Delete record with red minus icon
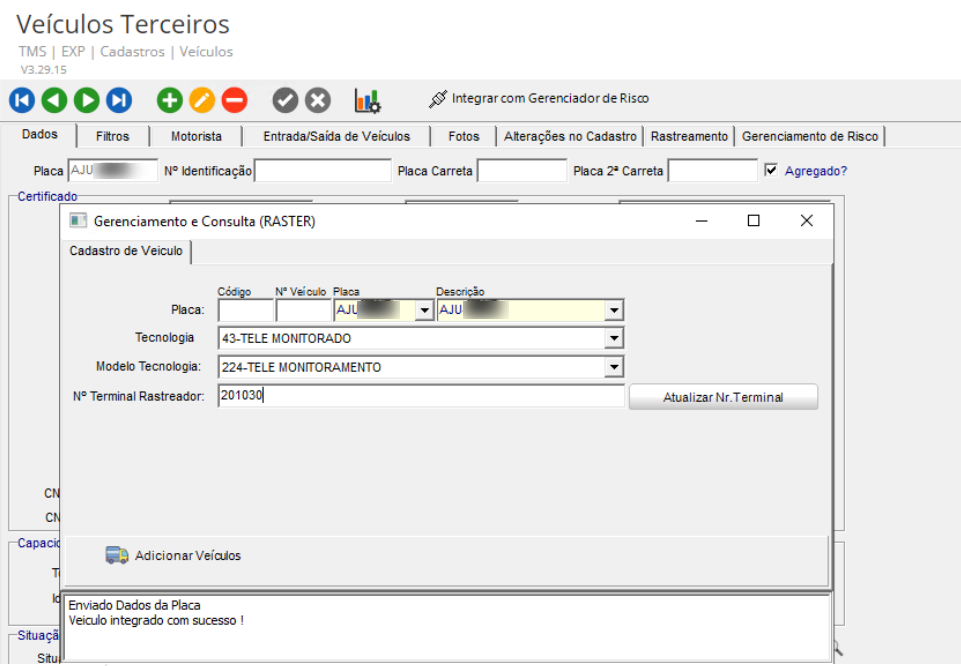Screen dimensions: 961x666 [x=235, y=100]
